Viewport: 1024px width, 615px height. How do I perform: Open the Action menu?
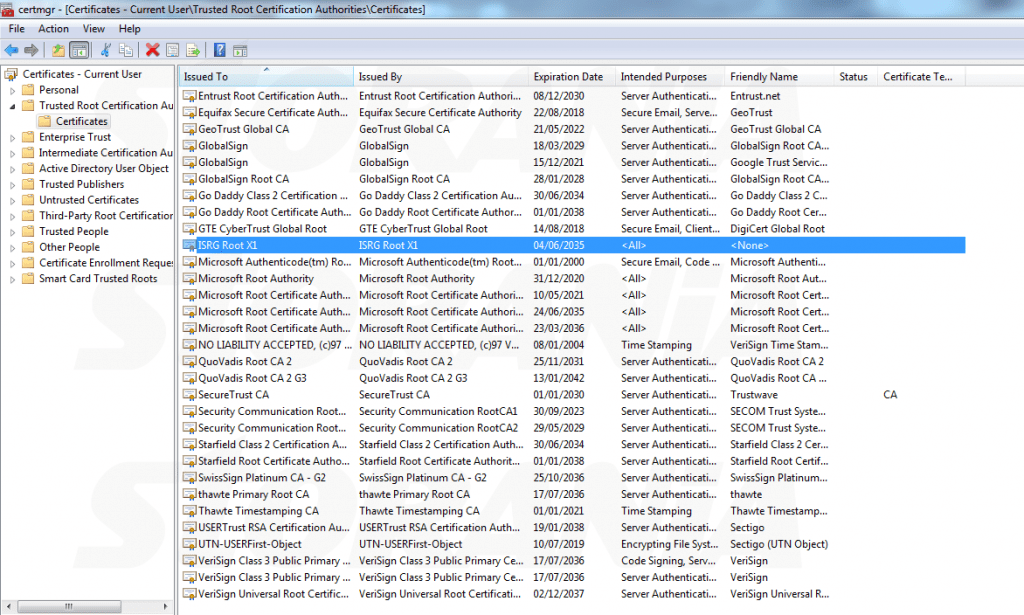(53, 29)
